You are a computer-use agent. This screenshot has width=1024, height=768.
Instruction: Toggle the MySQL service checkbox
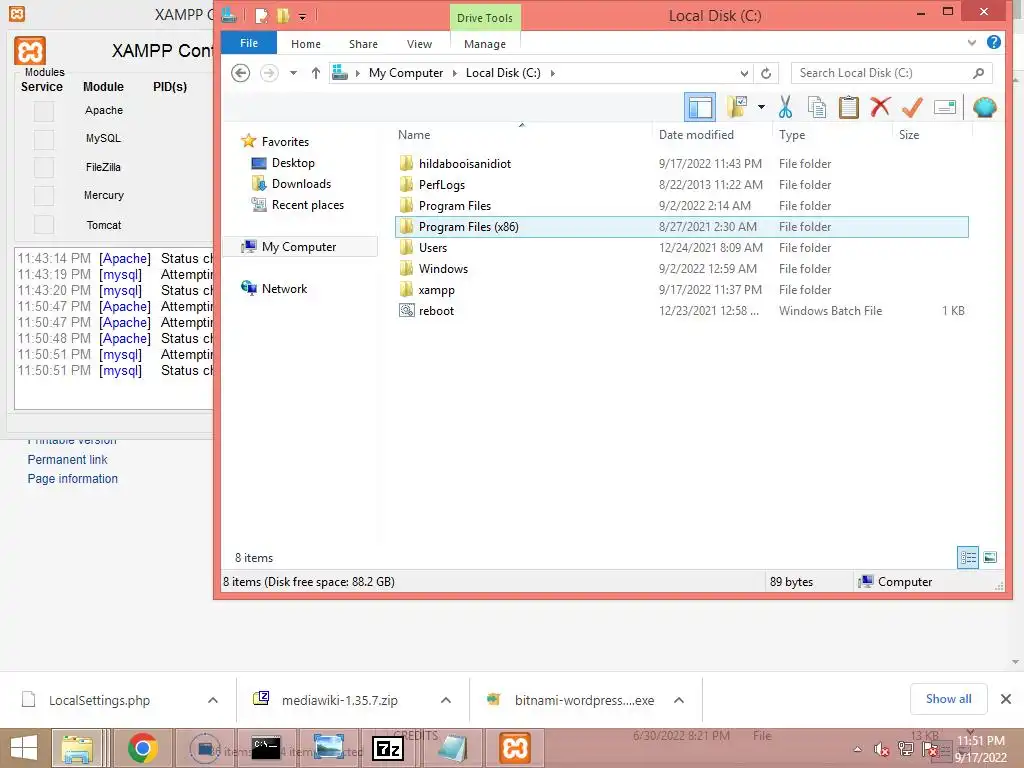[44, 139]
